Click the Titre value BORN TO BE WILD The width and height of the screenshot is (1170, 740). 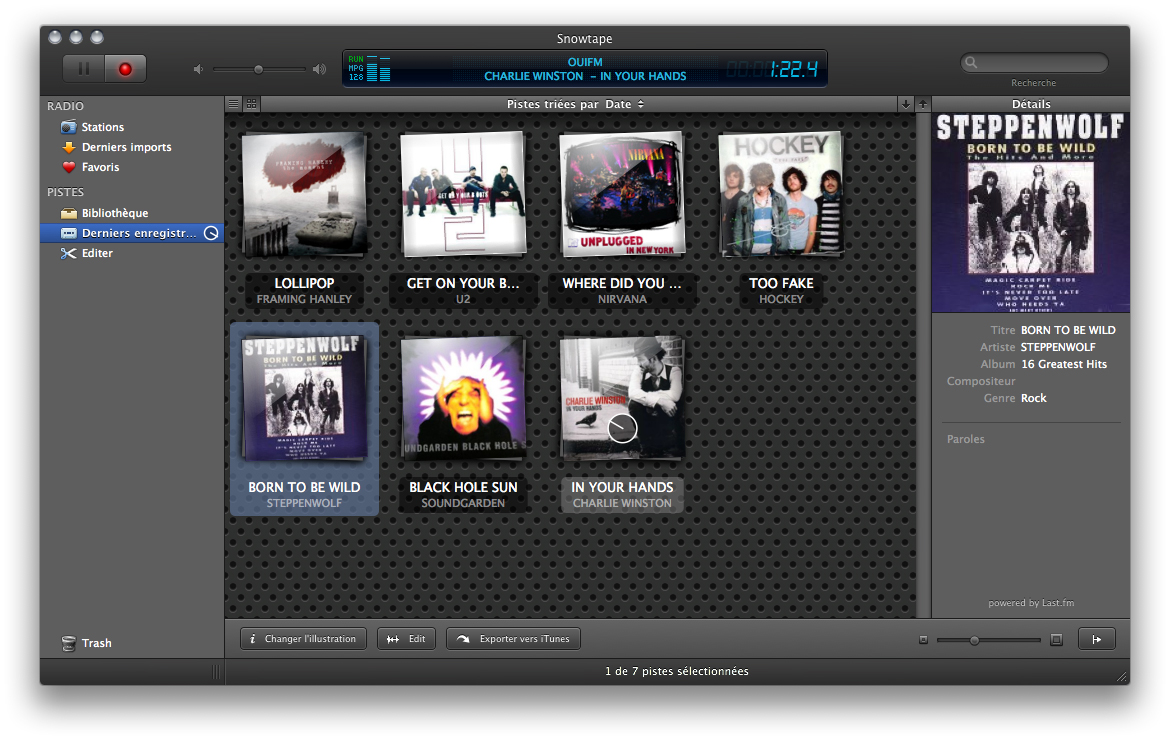click(1068, 330)
